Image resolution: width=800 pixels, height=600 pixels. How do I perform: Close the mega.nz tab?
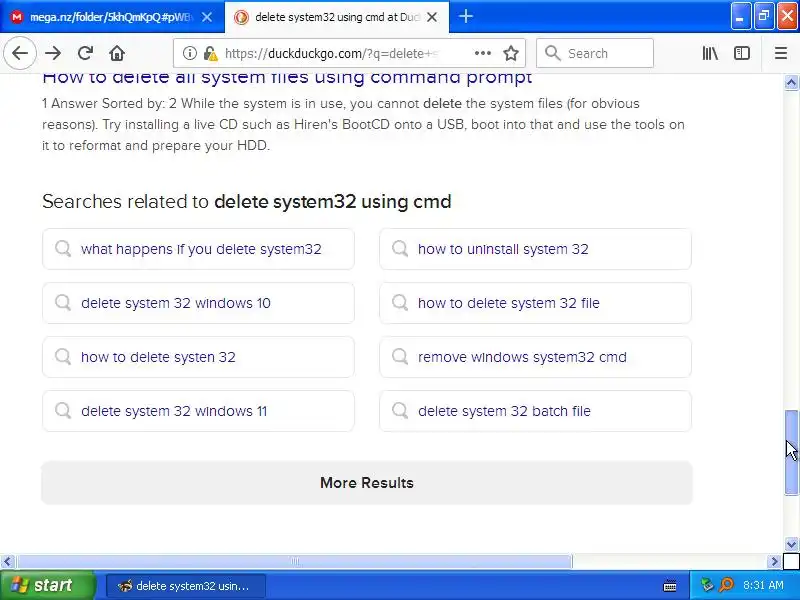(x=207, y=17)
